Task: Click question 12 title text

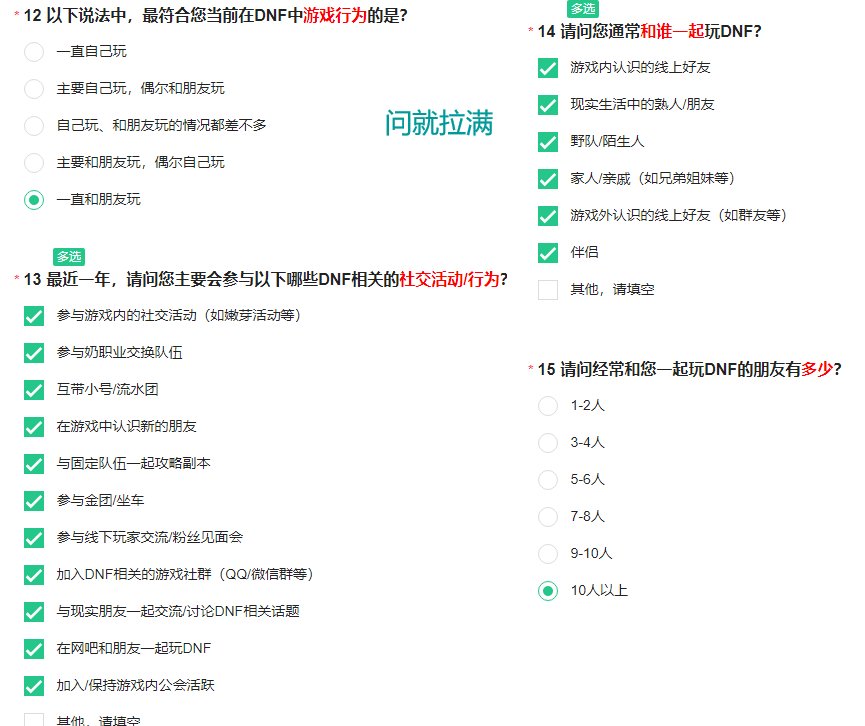Action: 216,15
